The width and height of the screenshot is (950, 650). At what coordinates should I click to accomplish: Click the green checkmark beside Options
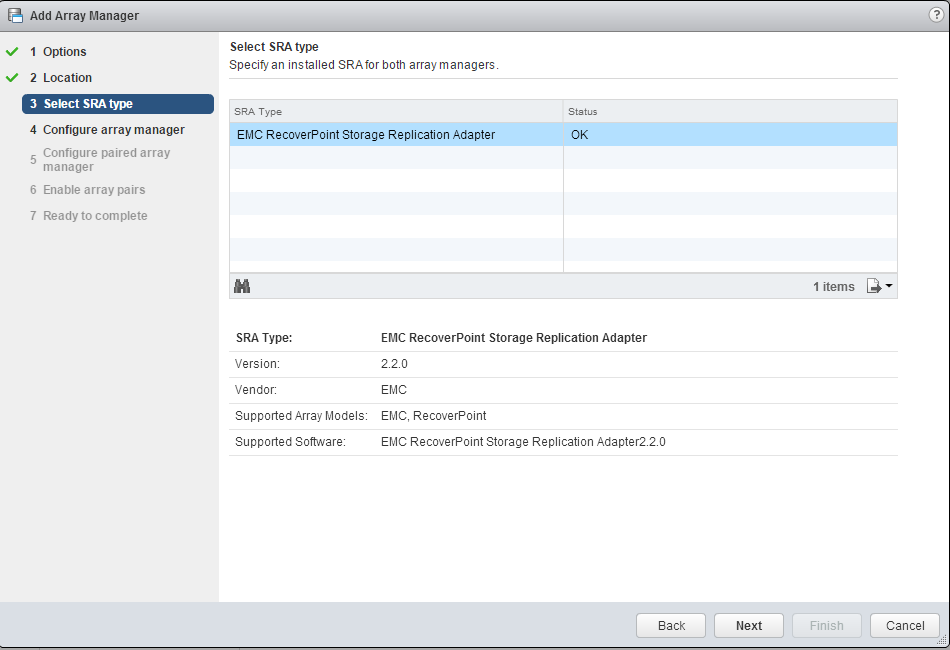[12, 52]
